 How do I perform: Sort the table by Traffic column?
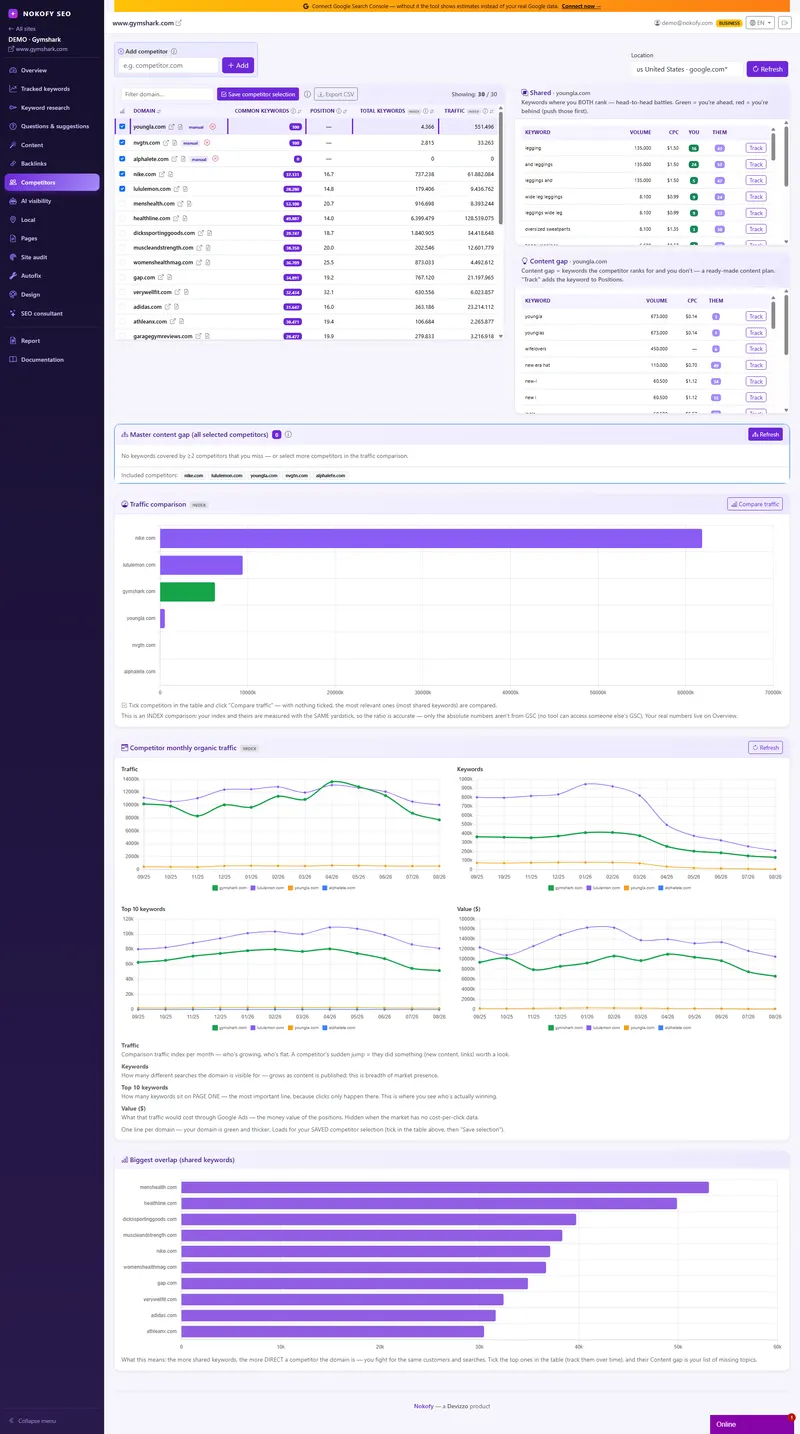pyautogui.click(x=455, y=111)
